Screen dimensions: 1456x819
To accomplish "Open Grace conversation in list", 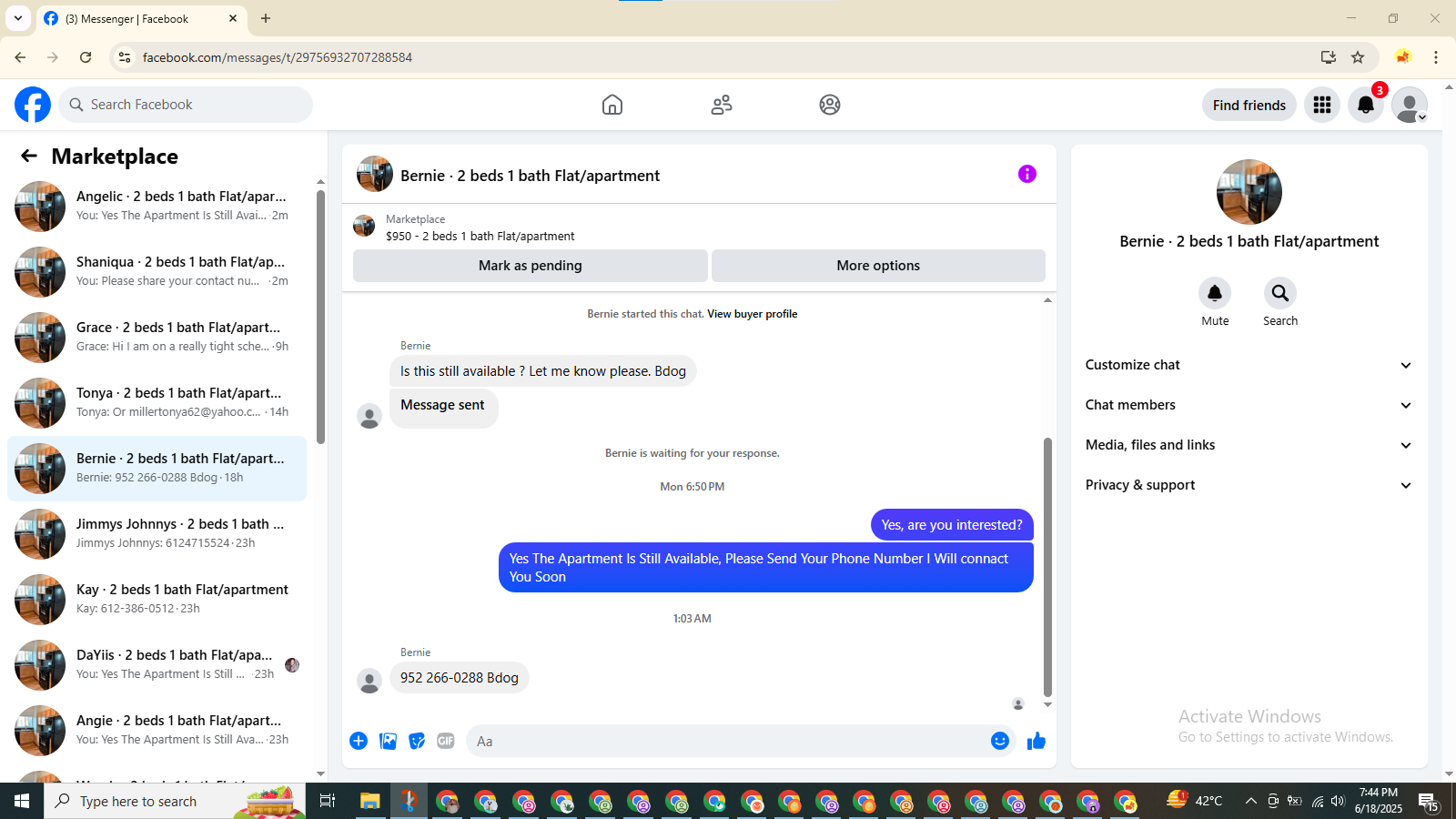I will pyautogui.click(x=157, y=338).
